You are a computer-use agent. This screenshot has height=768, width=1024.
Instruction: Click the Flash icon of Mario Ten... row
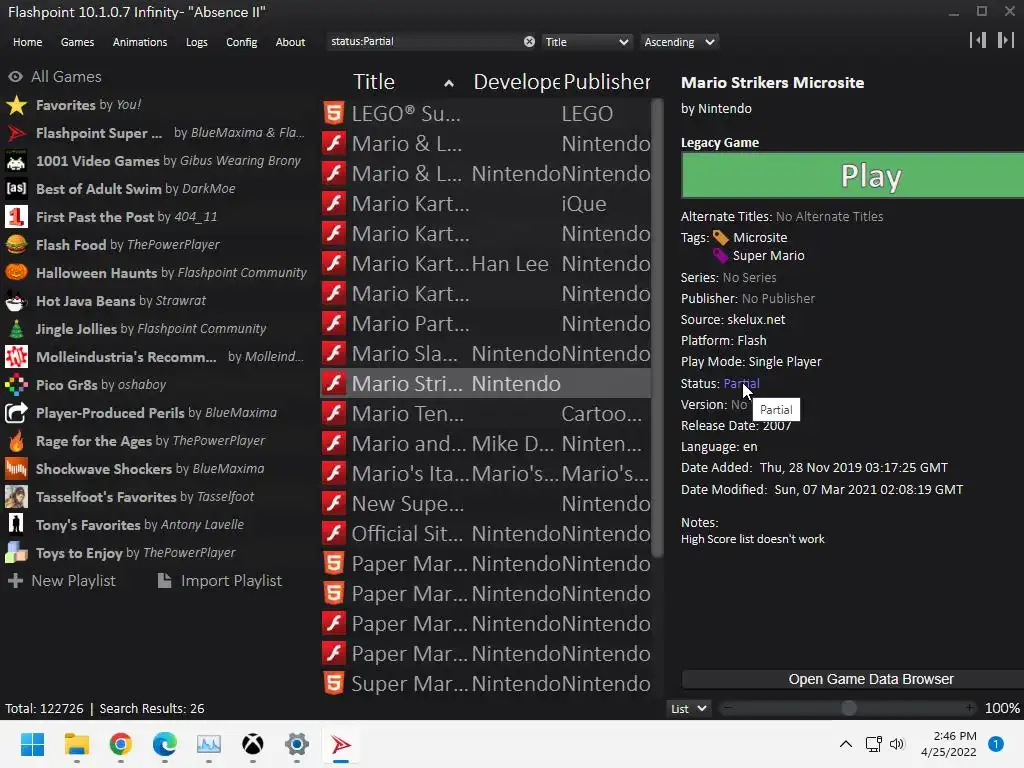pos(334,413)
